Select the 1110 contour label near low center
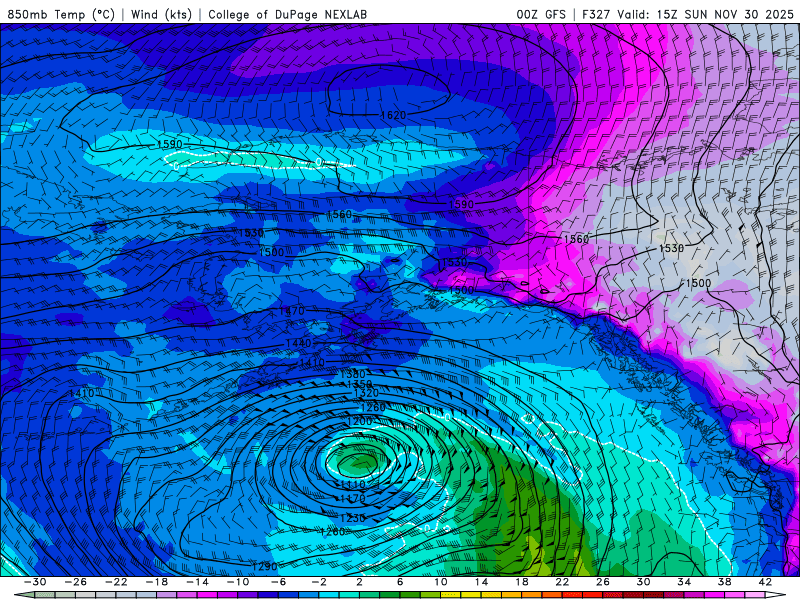This screenshot has height=600, width=800. [x=353, y=484]
